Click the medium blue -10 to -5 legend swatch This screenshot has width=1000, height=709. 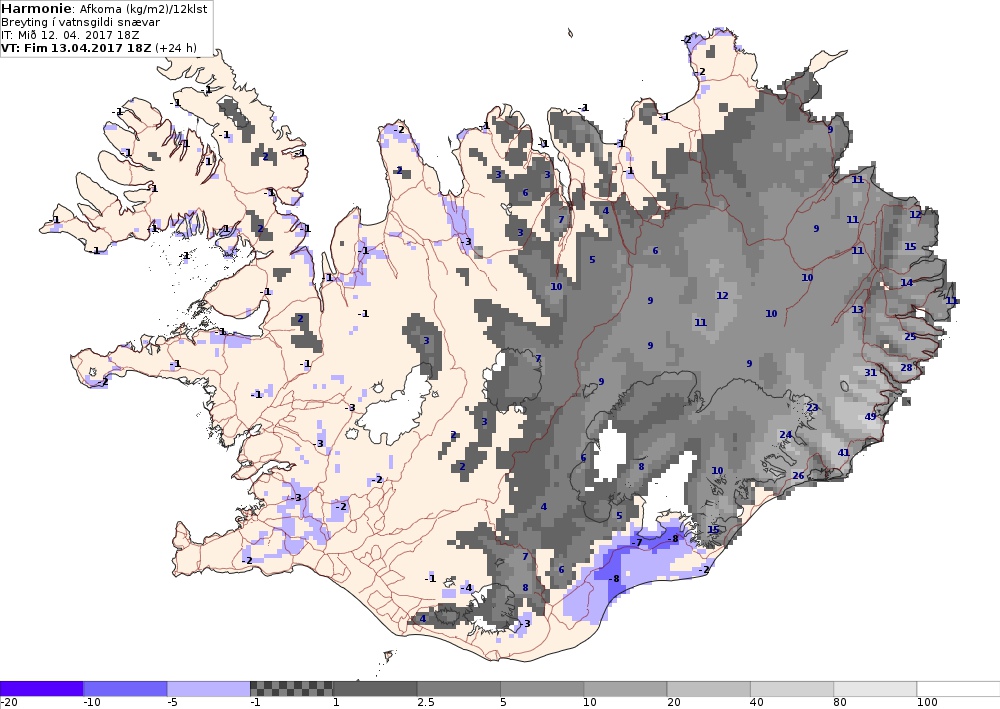pos(125,689)
